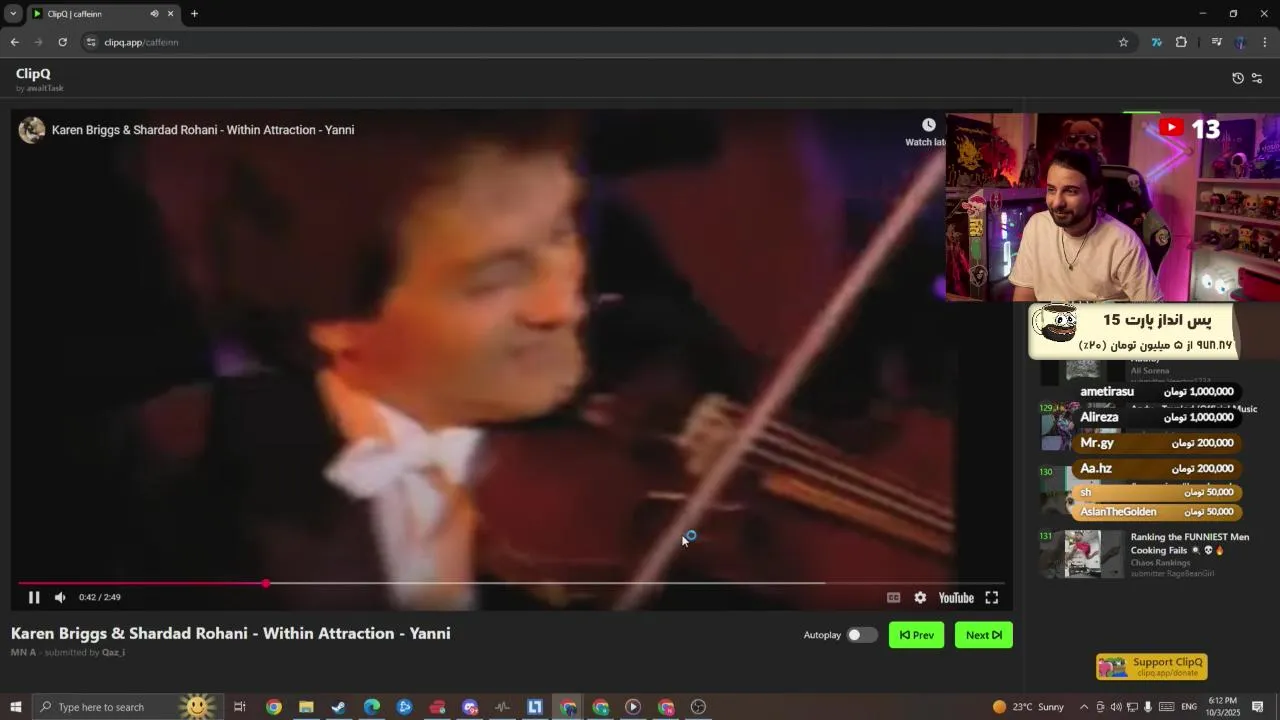
Task: Open the Chrome profile avatar
Action: 1241,42
